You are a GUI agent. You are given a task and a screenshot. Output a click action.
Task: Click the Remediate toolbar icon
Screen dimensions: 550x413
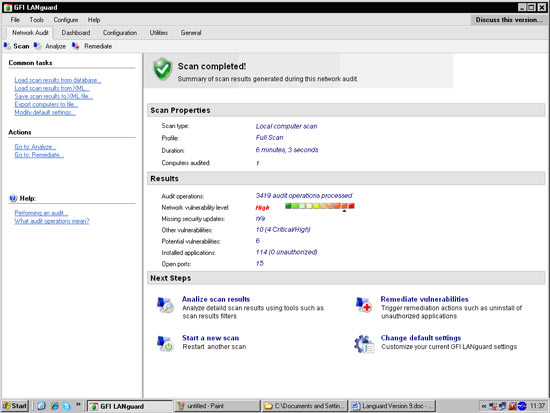click(75, 46)
